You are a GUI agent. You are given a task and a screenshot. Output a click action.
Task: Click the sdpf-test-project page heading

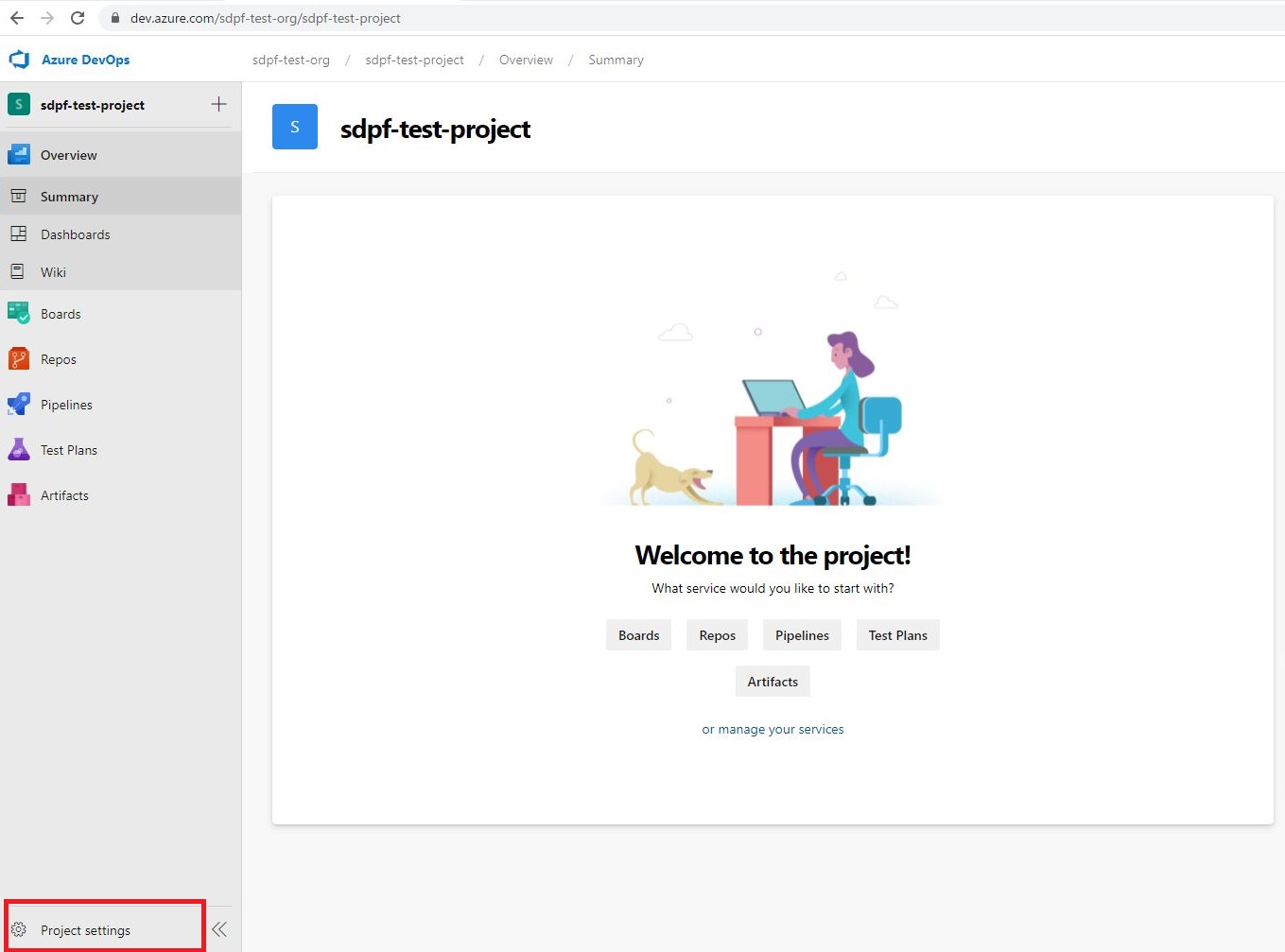pyautogui.click(x=435, y=129)
